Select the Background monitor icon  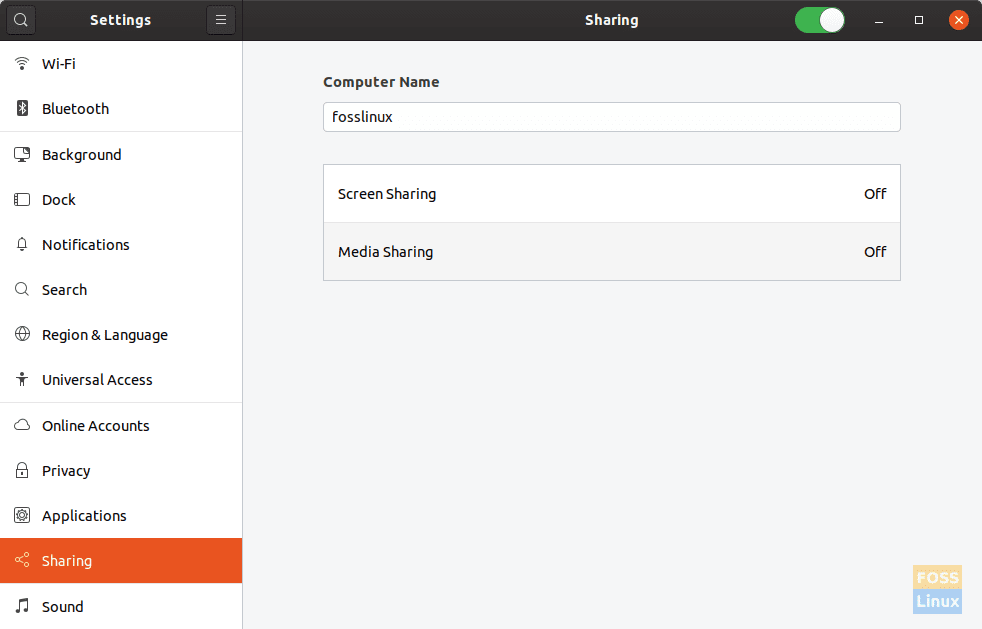(22, 155)
